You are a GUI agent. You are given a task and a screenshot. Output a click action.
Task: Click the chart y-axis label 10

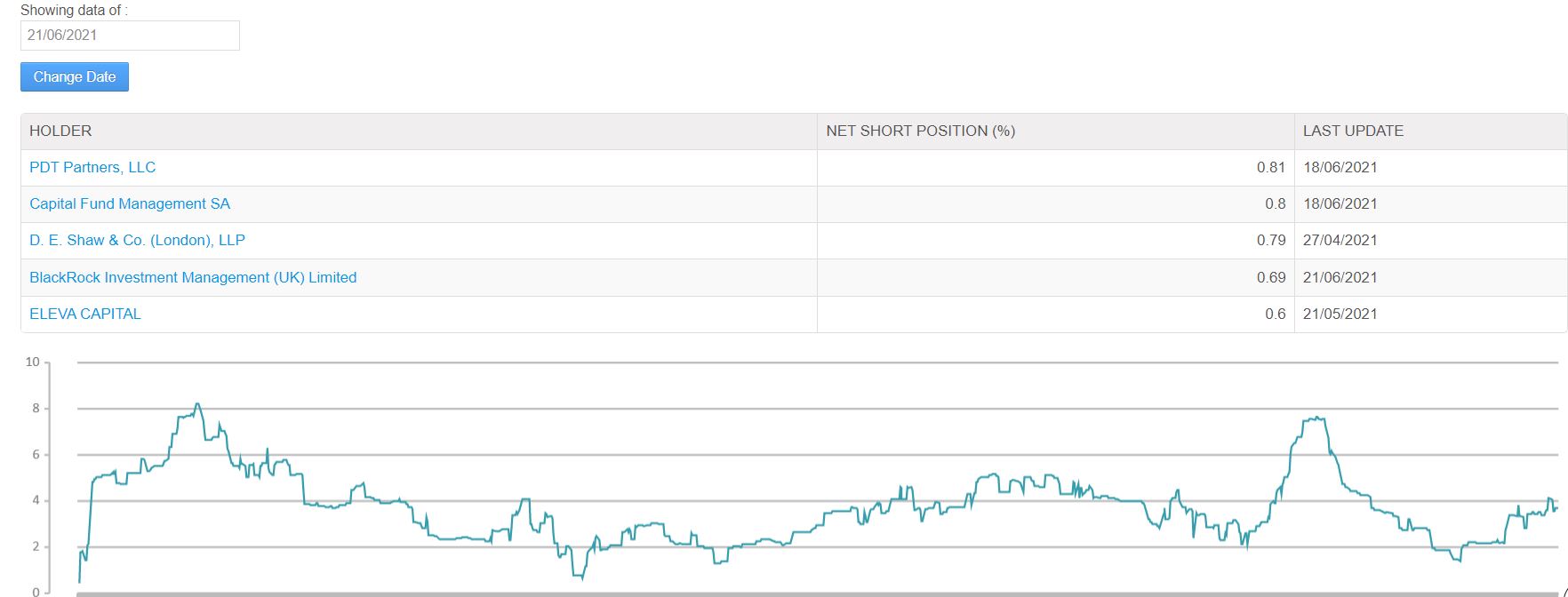coord(33,362)
